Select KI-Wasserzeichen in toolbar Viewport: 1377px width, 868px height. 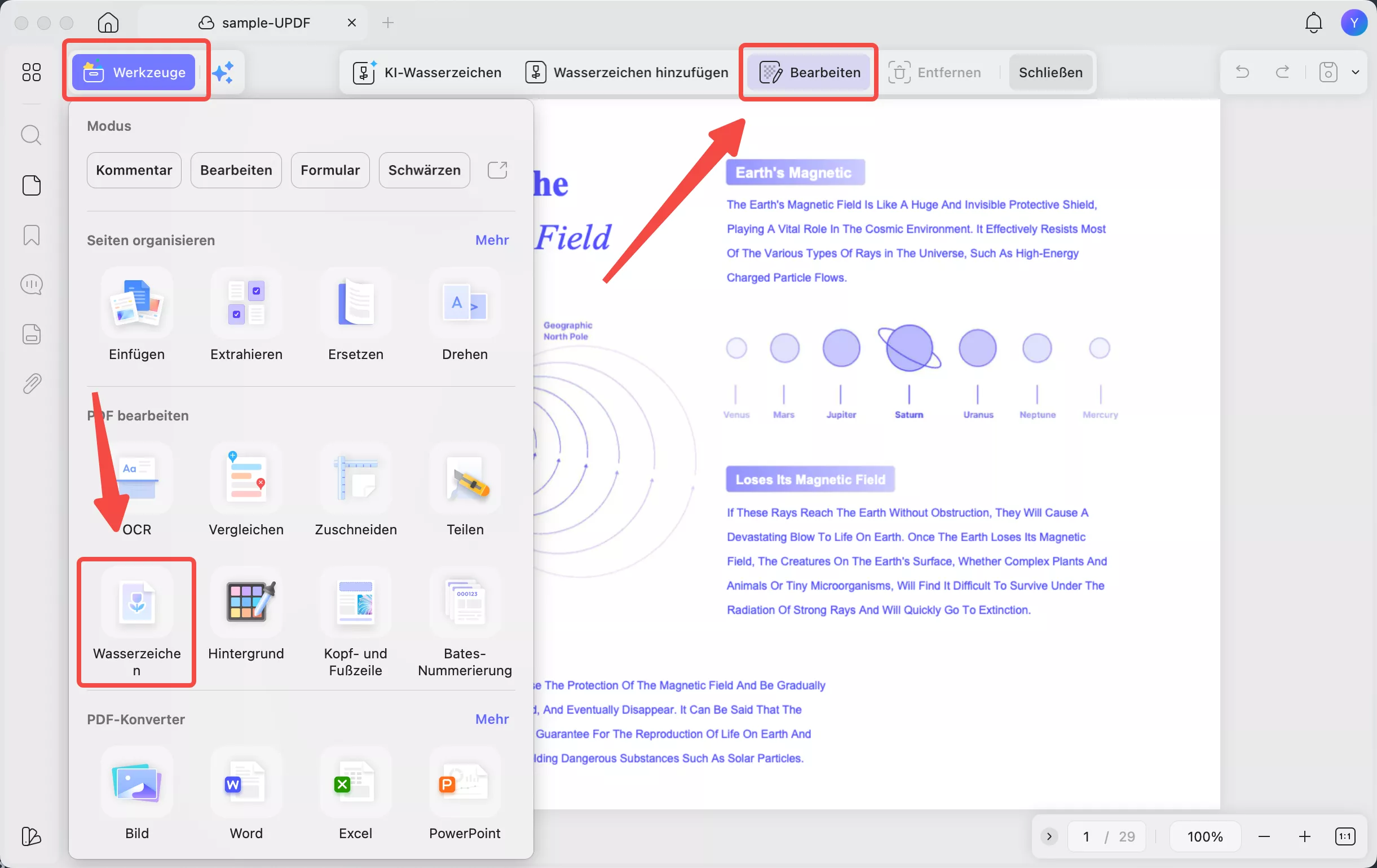[x=427, y=73]
